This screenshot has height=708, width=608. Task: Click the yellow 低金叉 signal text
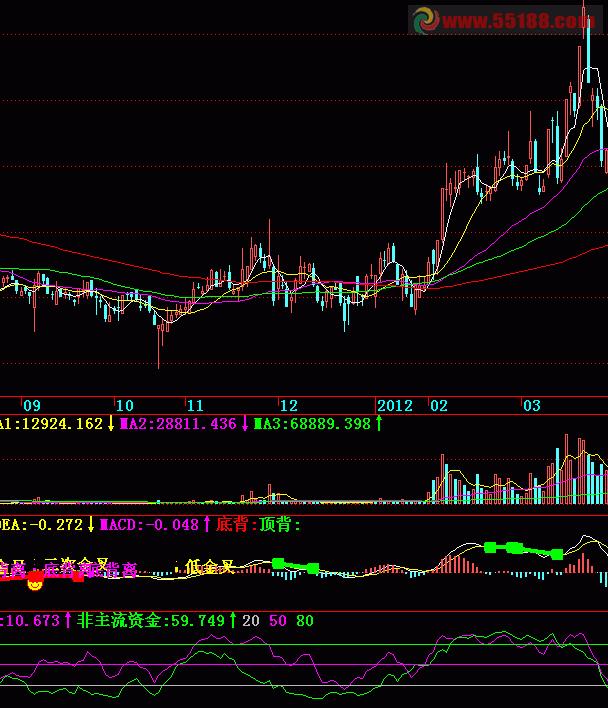pos(209,566)
